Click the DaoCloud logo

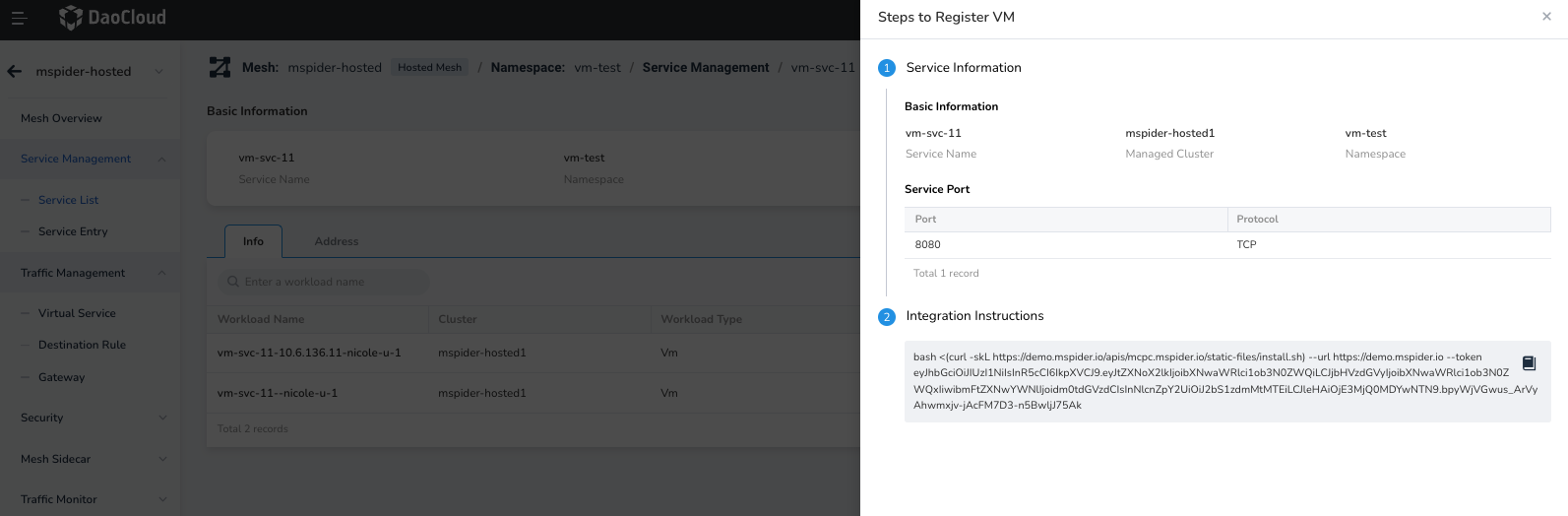pos(112,18)
